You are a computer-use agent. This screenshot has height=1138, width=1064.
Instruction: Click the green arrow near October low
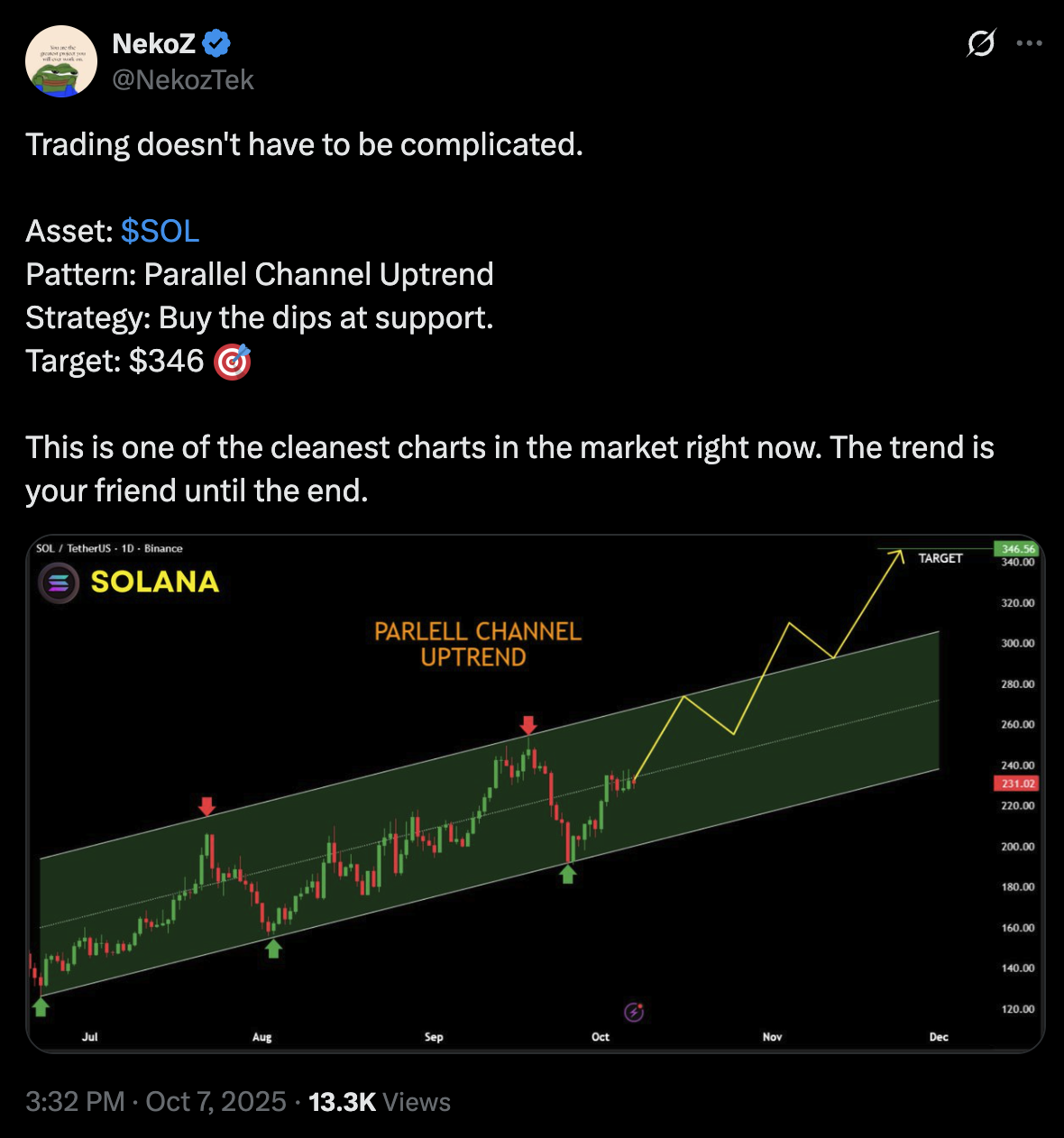coord(567,873)
